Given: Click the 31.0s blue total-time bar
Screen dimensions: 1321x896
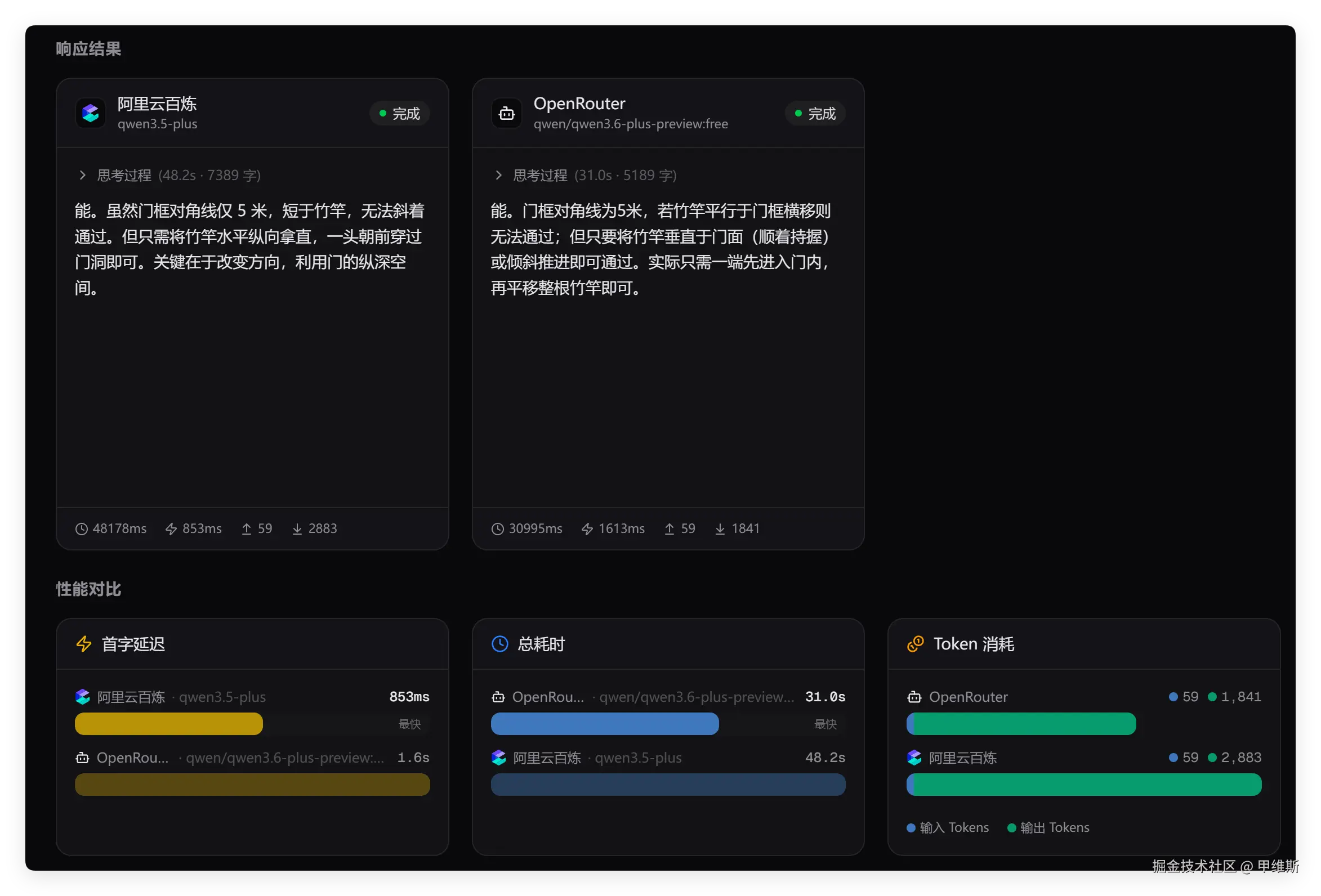Looking at the screenshot, I should (x=604, y=724).
